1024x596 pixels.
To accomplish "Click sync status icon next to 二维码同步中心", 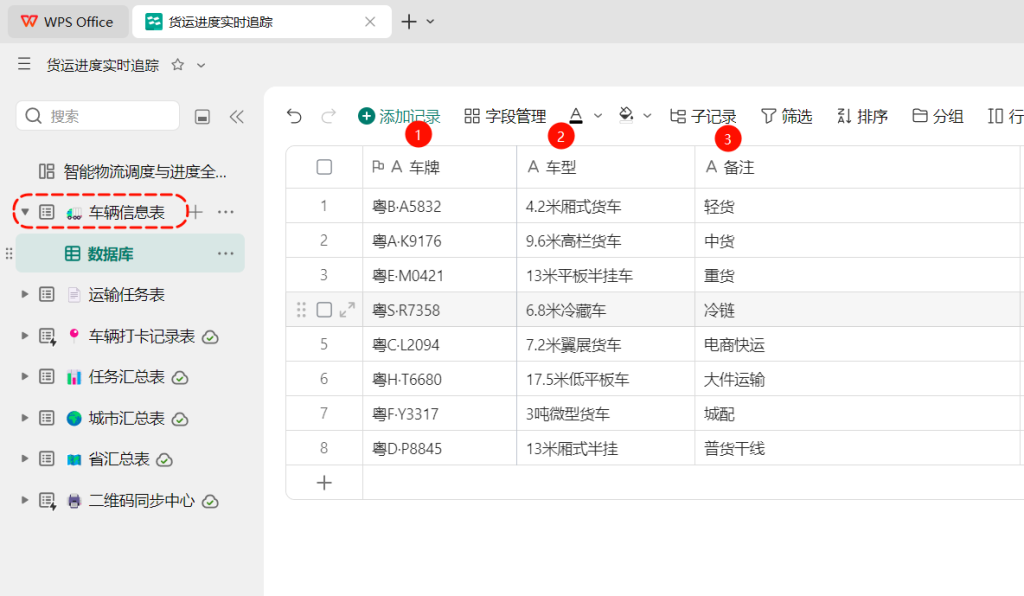I will tap(210, 502).
